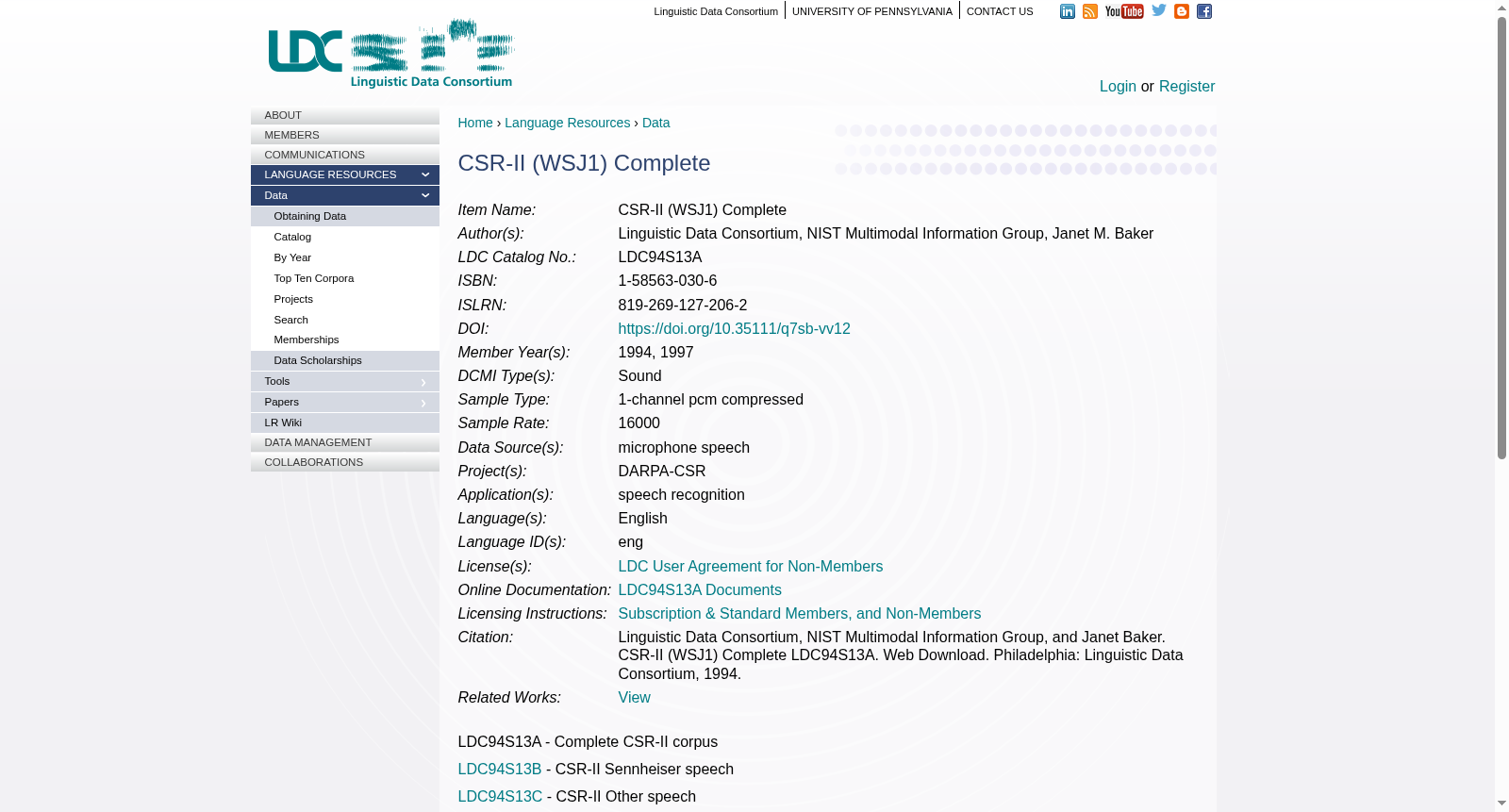
Task: Open Top Ten Corpora in sidebar
Action: point(345,278)
